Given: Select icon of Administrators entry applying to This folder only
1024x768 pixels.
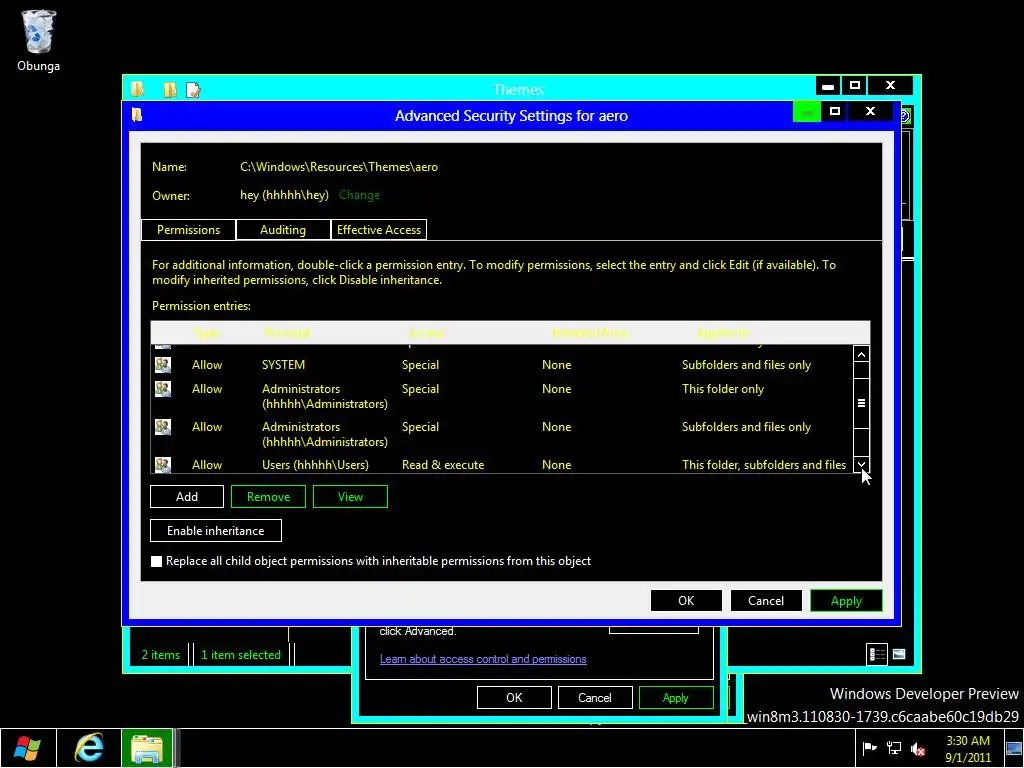Looking at the screenshot, I should pos(163,389).
